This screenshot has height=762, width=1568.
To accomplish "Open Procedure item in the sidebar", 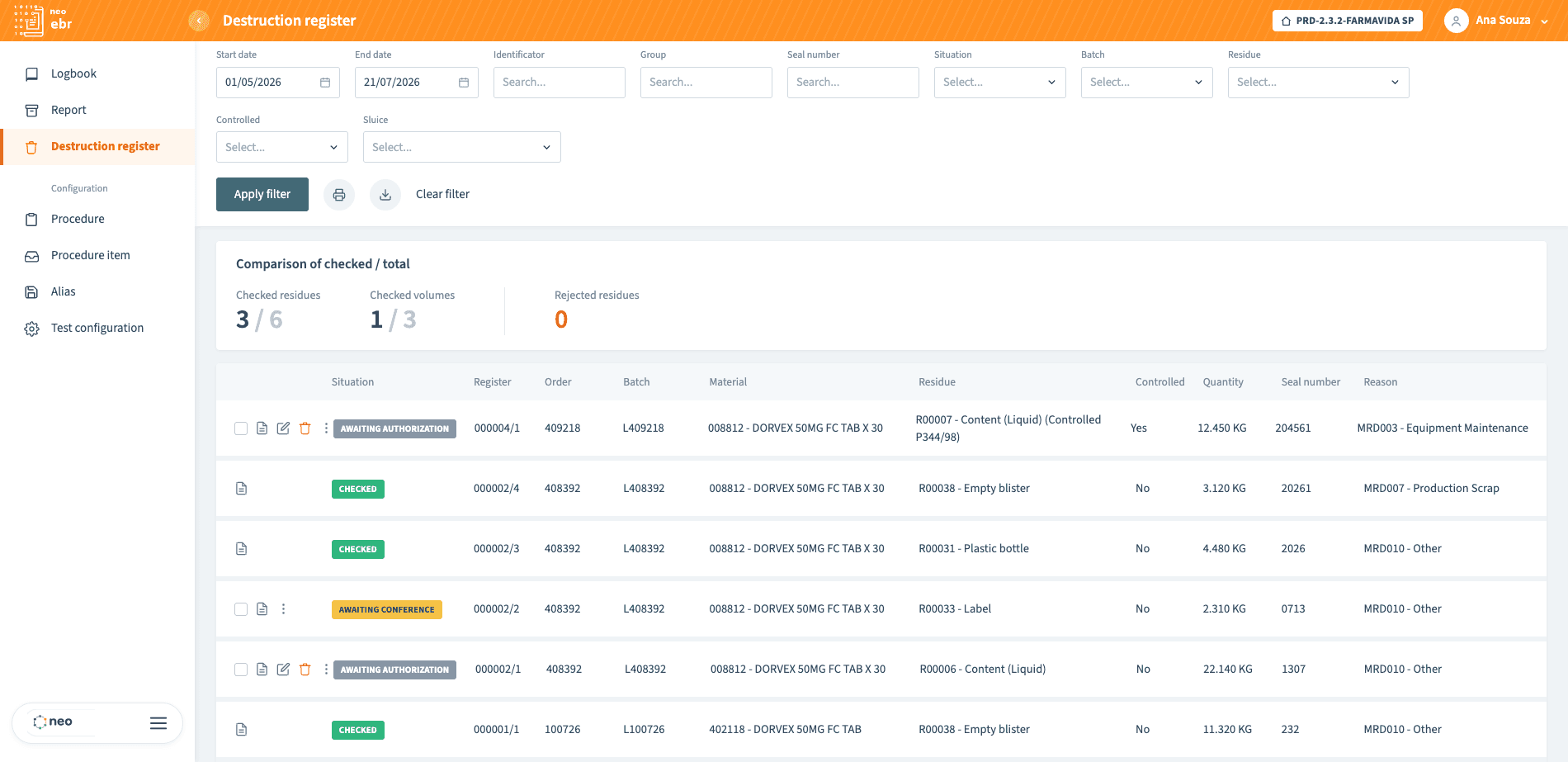I will tap(97, 255).
